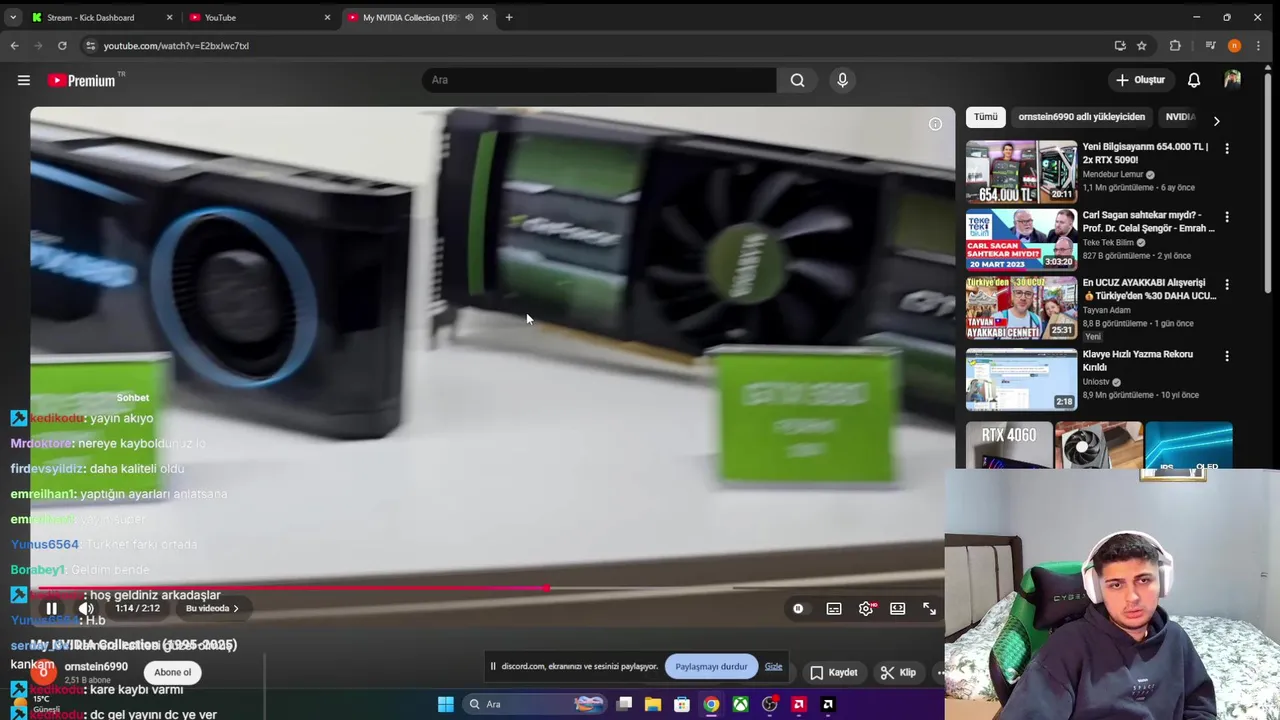The image size is (1280, 720).
Task: Open the Oluştur create menu
Action: point(1140,80)
